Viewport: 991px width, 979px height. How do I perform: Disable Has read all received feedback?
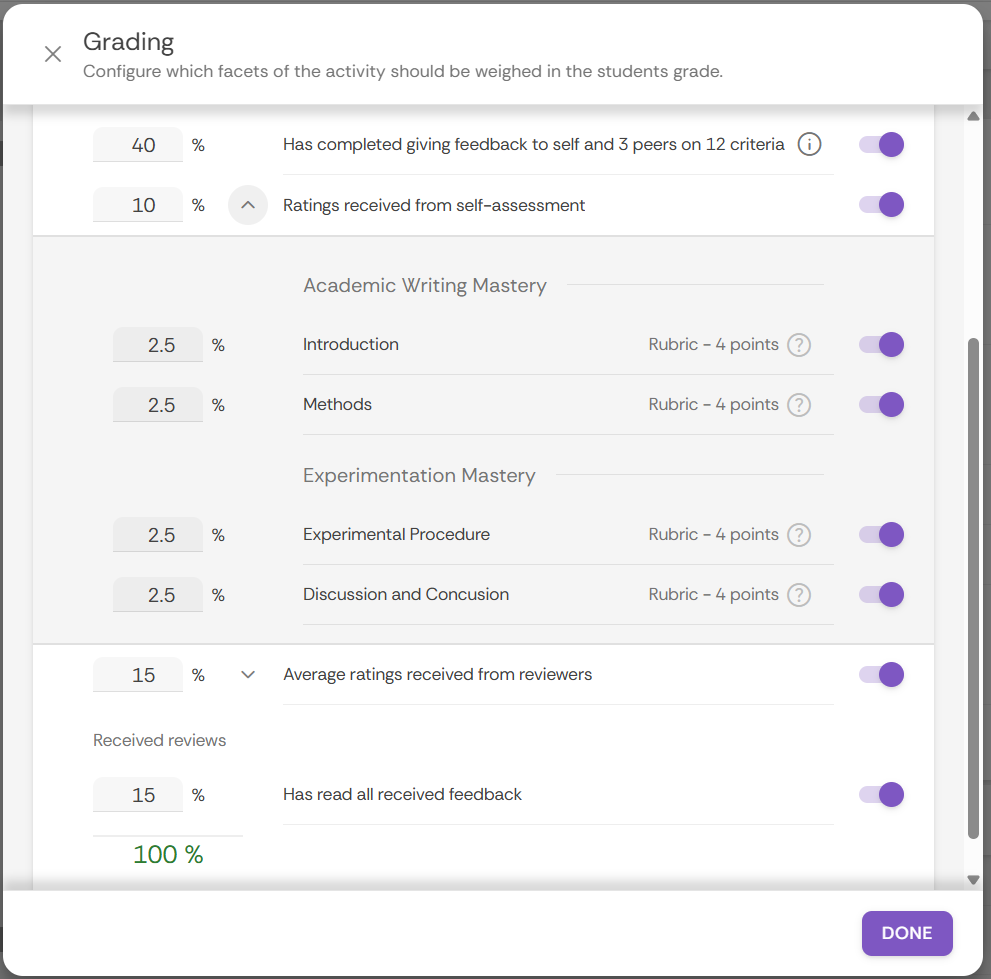[882, 795]
